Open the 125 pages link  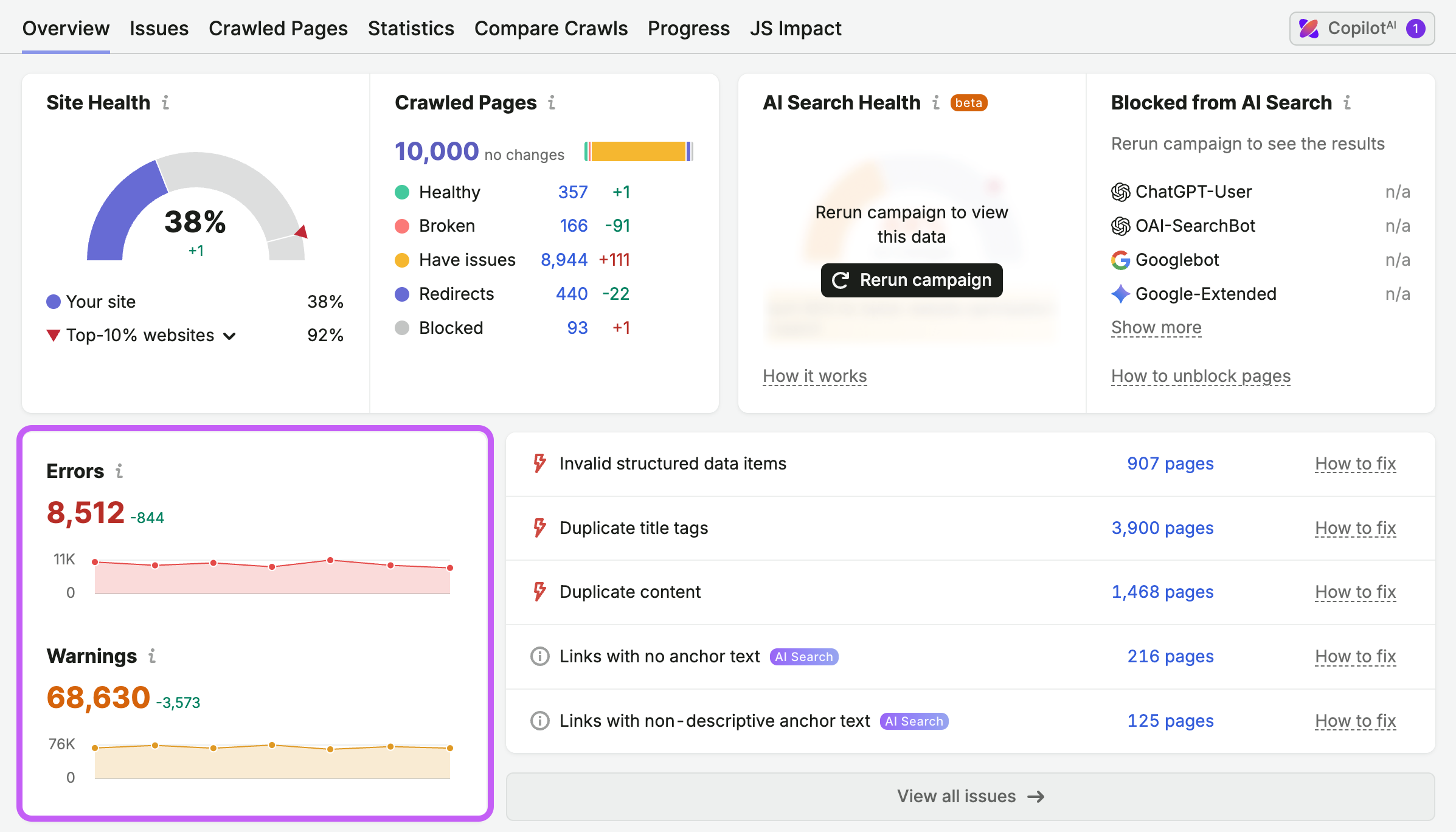pos(1170,721)
